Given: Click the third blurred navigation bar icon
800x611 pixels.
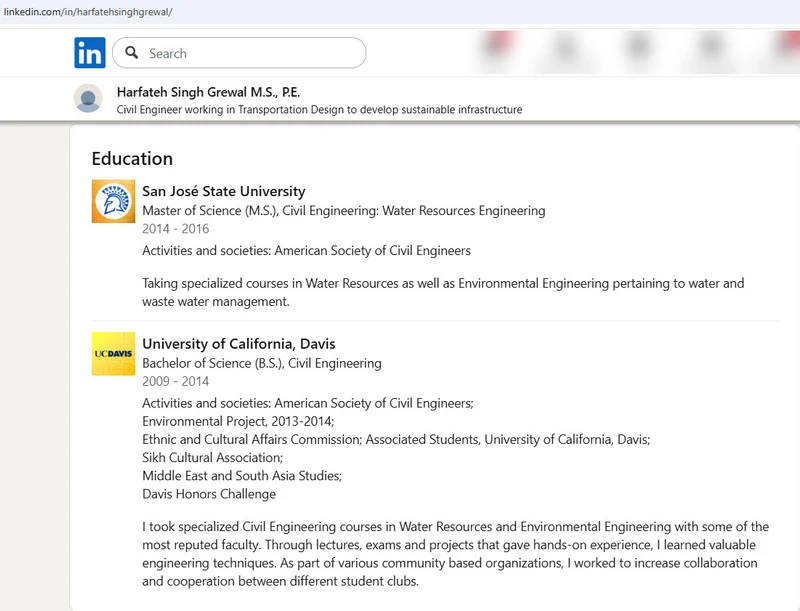Looking at the screenshot, I should tap(639, 50).
